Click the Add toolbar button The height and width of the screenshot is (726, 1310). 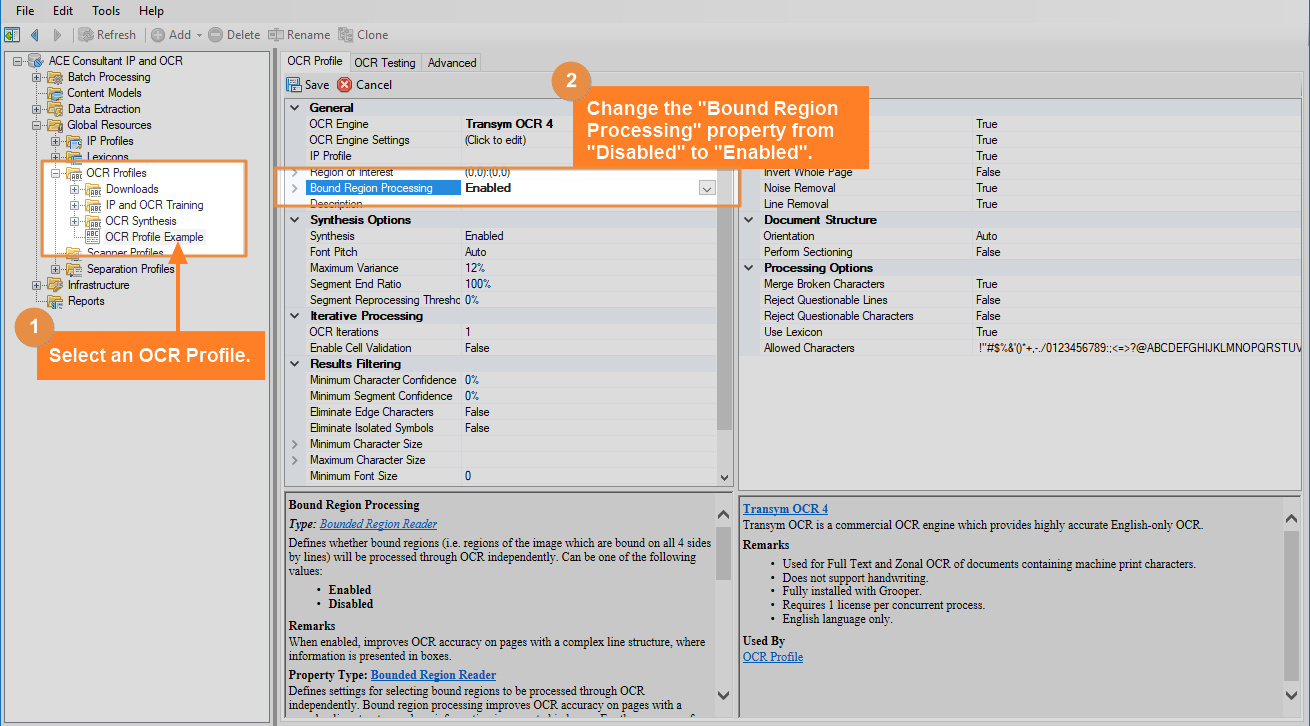click(171, 35)
